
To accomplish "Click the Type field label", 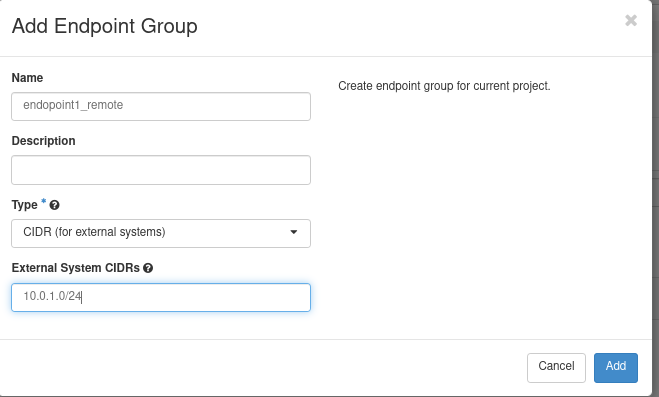I will point(24,205).
